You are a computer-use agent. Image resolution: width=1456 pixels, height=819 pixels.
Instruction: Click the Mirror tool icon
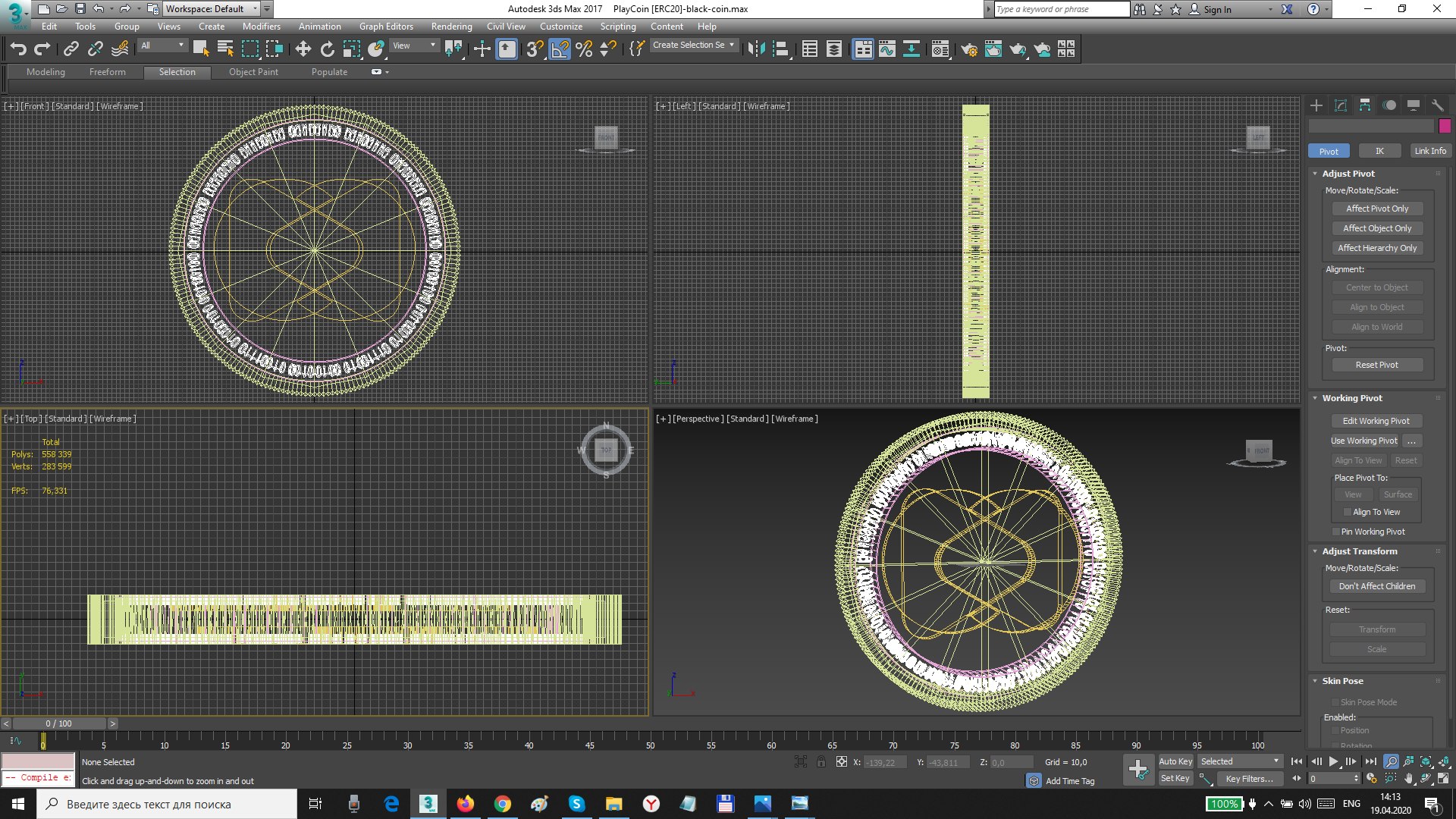(x=756, y=49)
